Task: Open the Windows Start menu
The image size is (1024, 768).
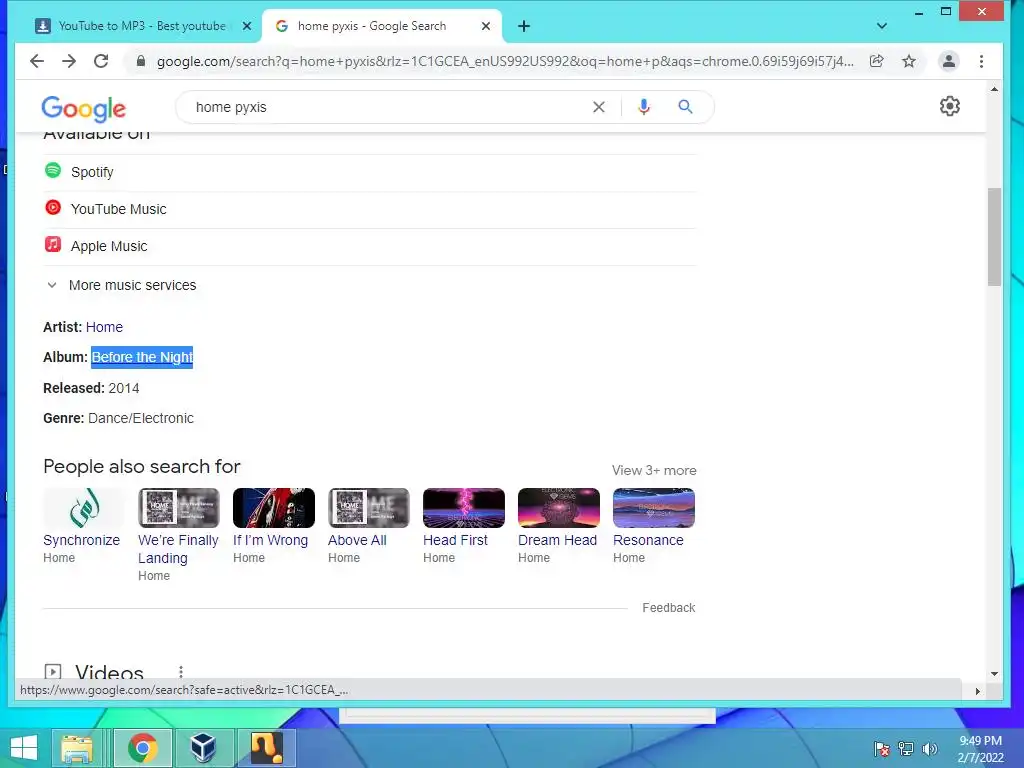Action: pos(24,748)
